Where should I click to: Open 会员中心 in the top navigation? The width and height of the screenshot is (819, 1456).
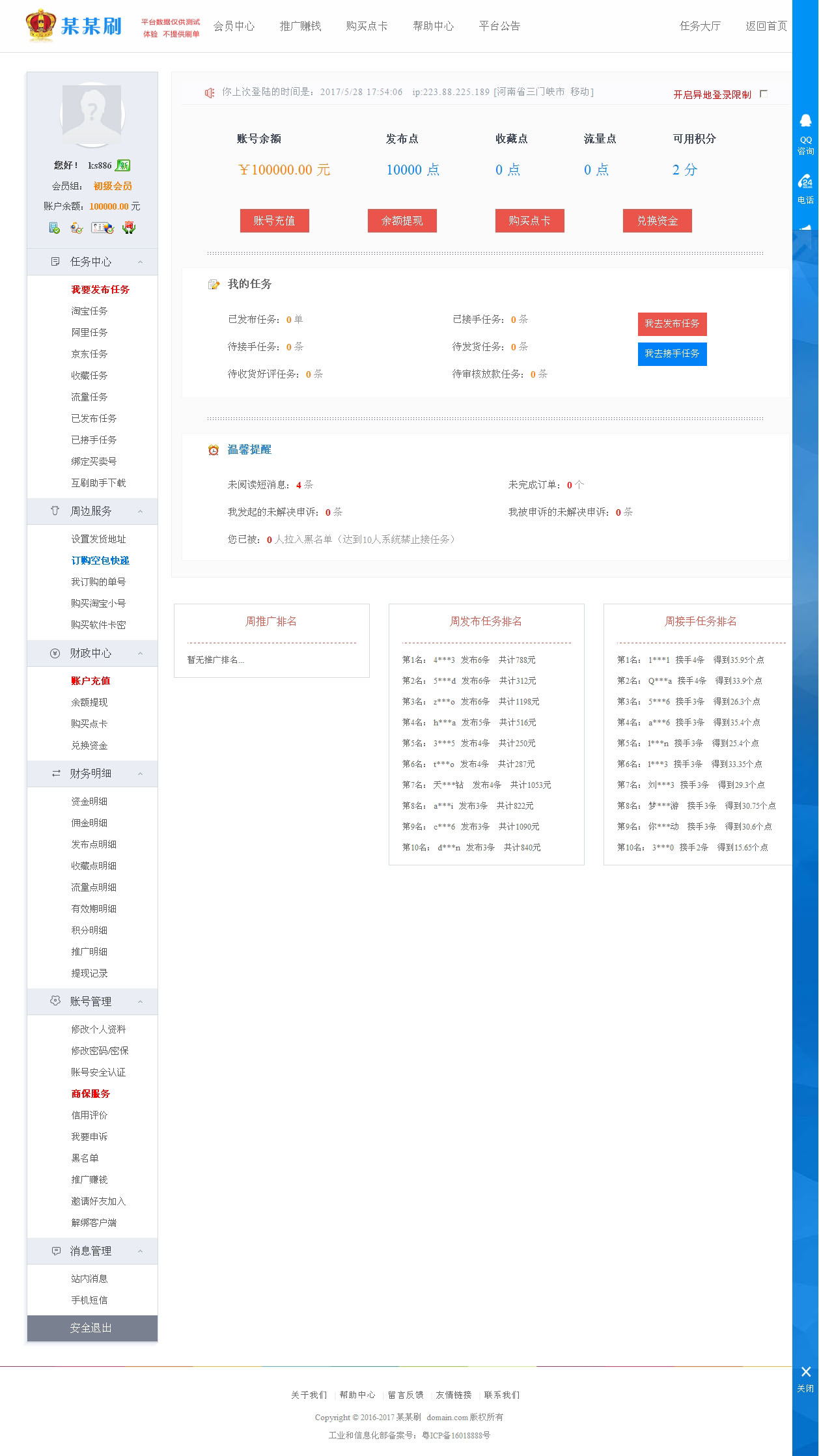point(234,26)
